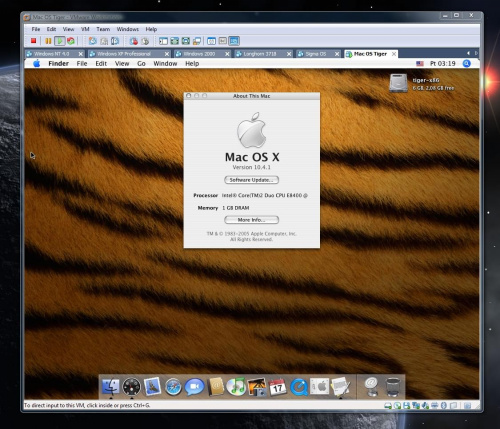Screen dimensions: 500x429
Task: Close the Longhorn 3718 tab
Action: pyautogui.click(x=289, y=54)
